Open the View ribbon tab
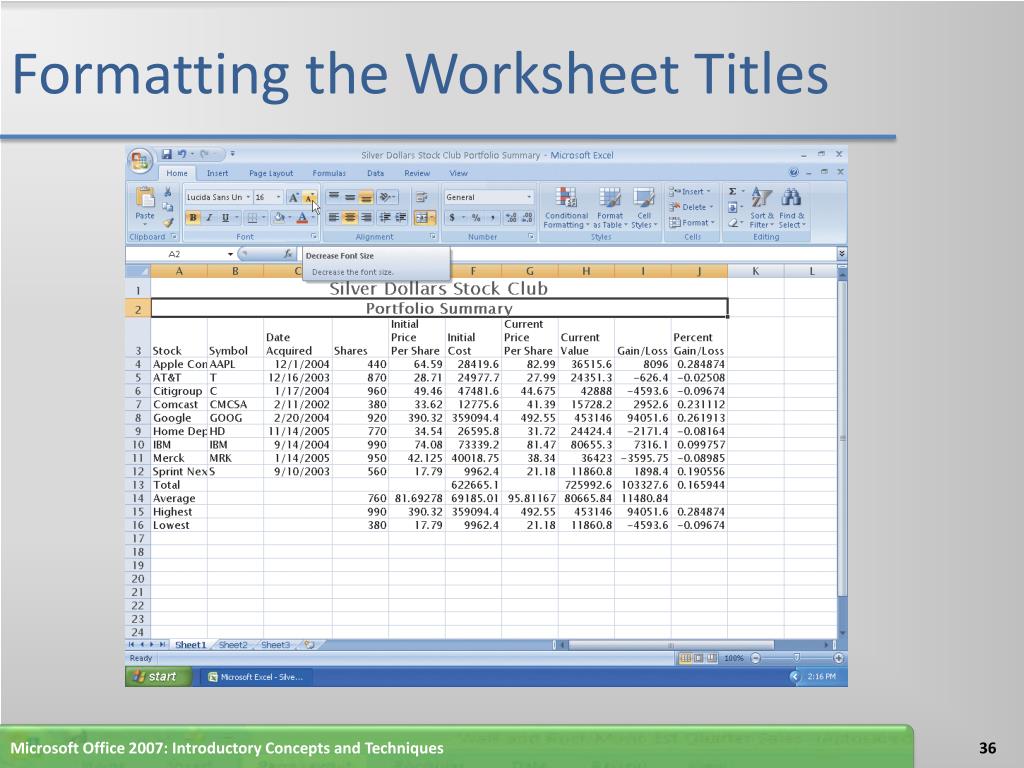Viewport: 1024px width, 768px height. tap(458, 173)
